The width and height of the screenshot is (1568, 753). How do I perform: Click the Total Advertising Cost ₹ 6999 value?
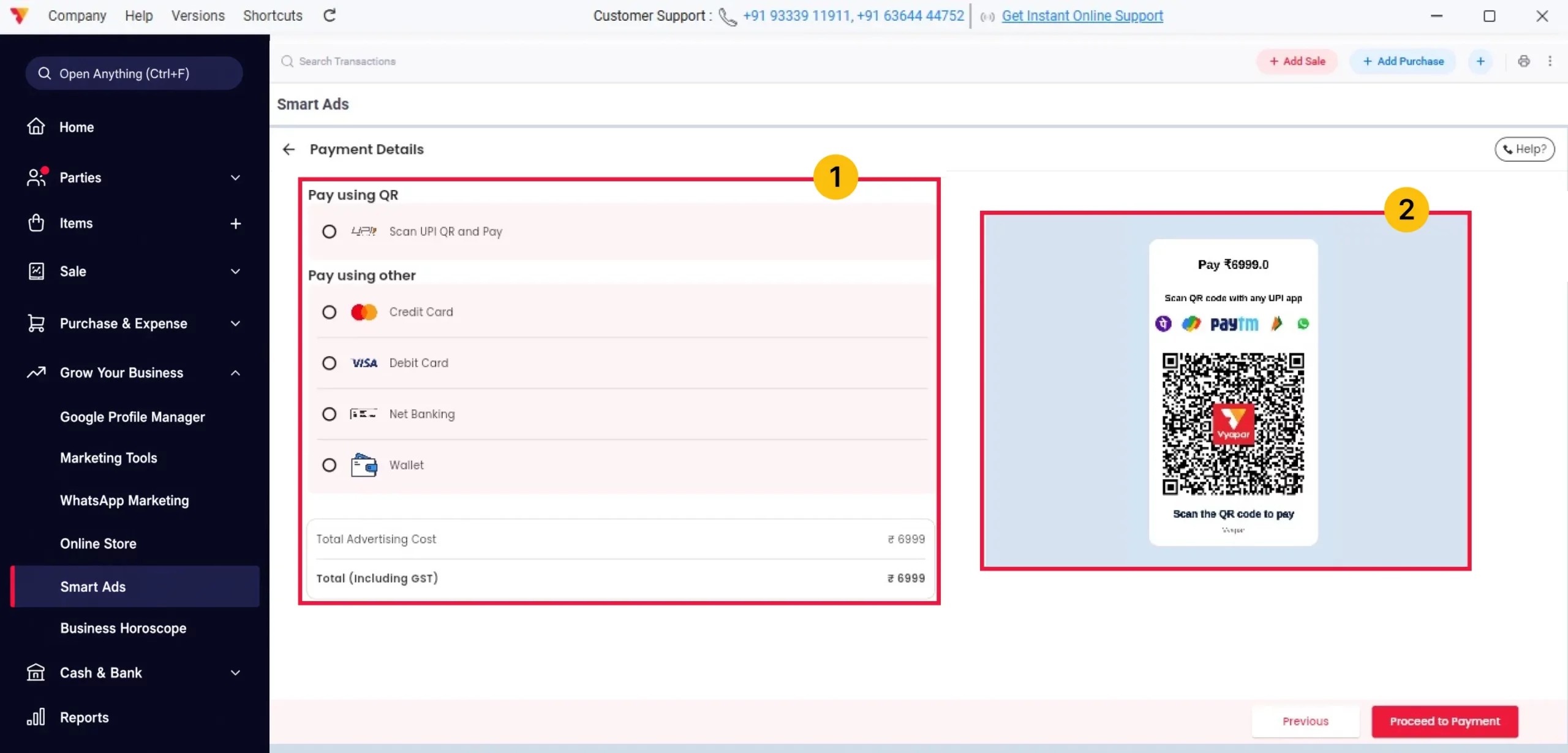pyautogui.click(x=906, y=539)
